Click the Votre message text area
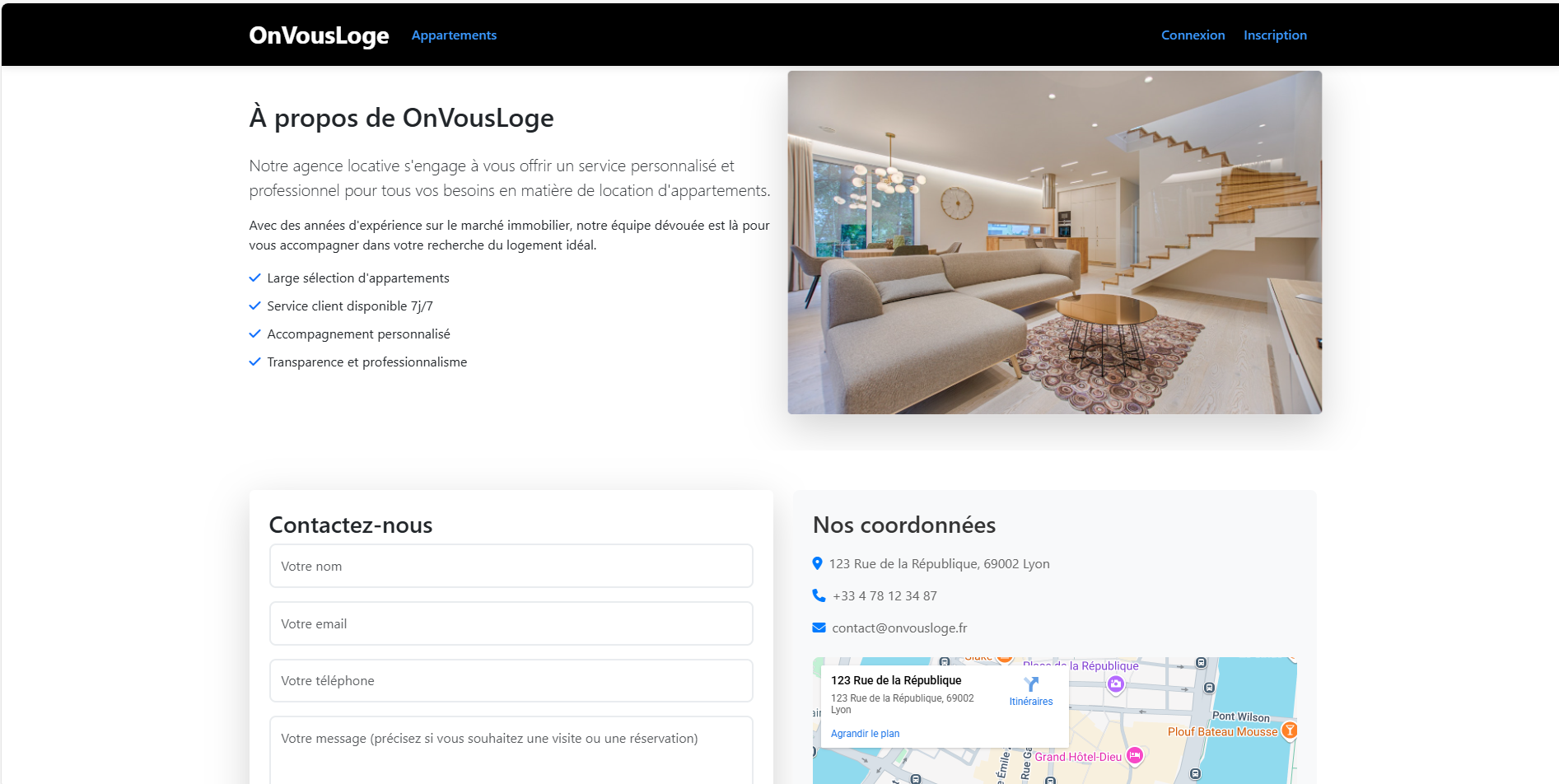1559x784 pixels. [x=511, y=749]
